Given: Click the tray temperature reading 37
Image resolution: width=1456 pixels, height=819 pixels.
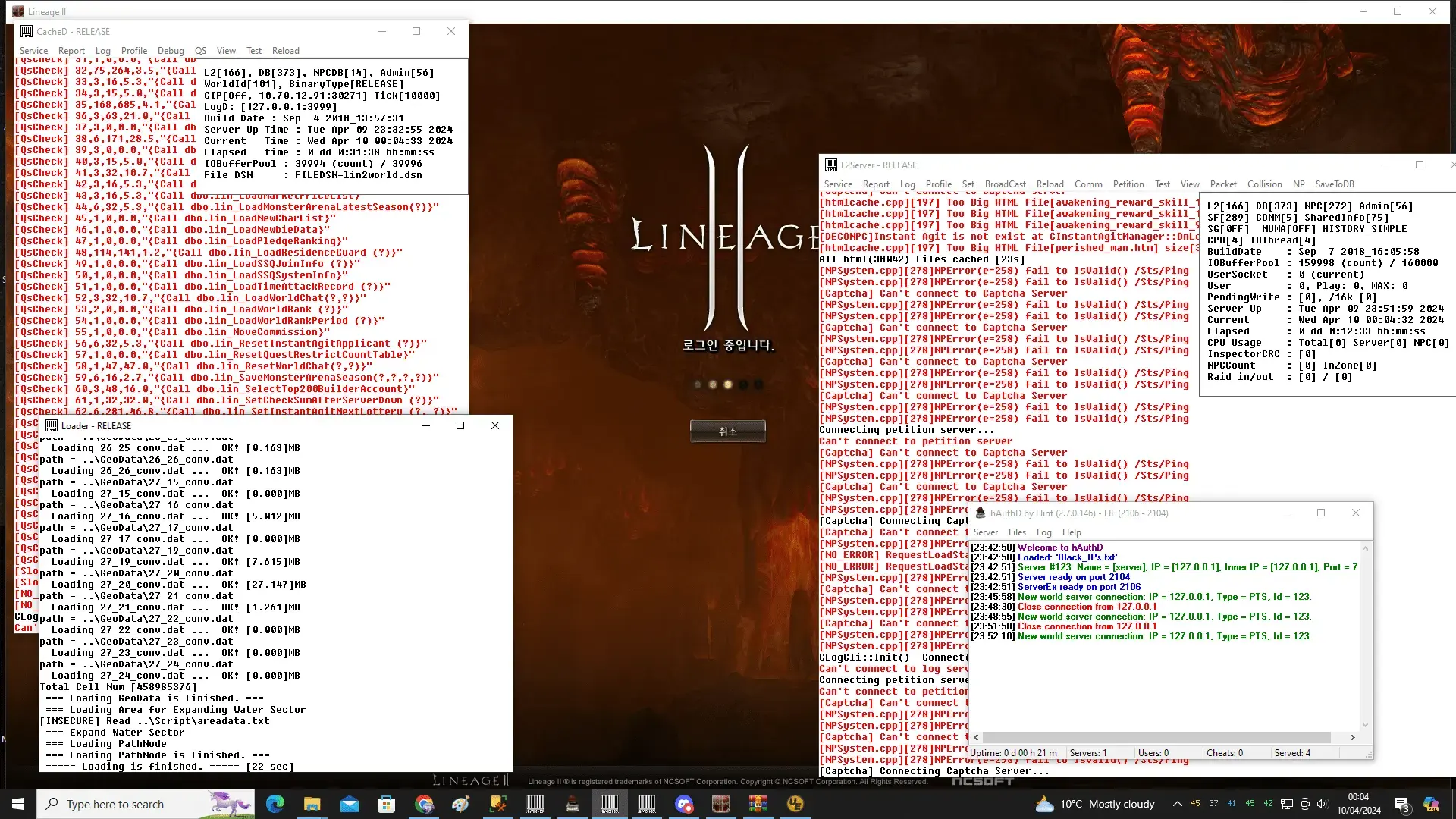Looking at the screenshot, I should [x=1214, y=803].
